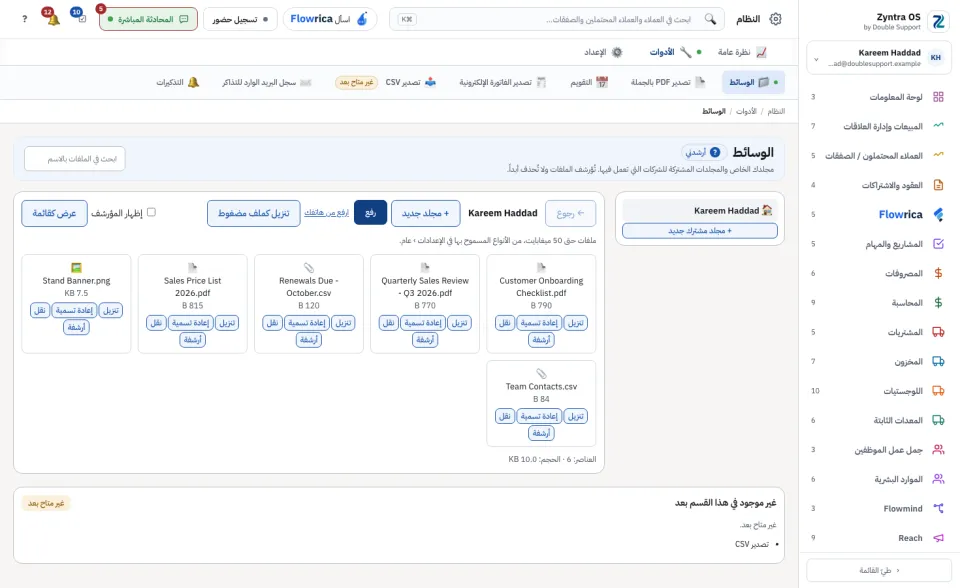
Task: Click the dashboard grid icon in sidebar
Action: point(938,97)
